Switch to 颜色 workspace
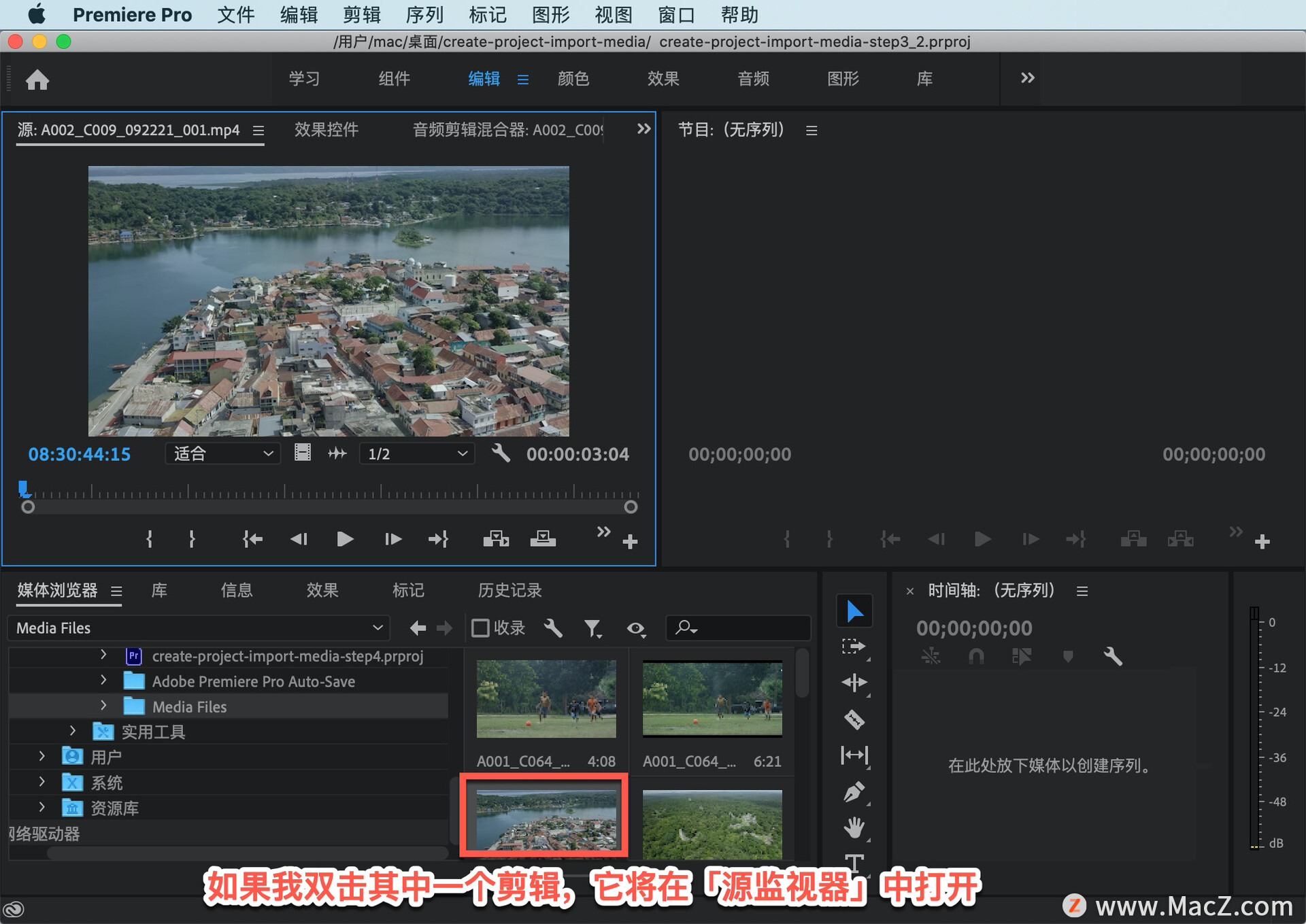1306x924 pixels. [x=573, y=79]
